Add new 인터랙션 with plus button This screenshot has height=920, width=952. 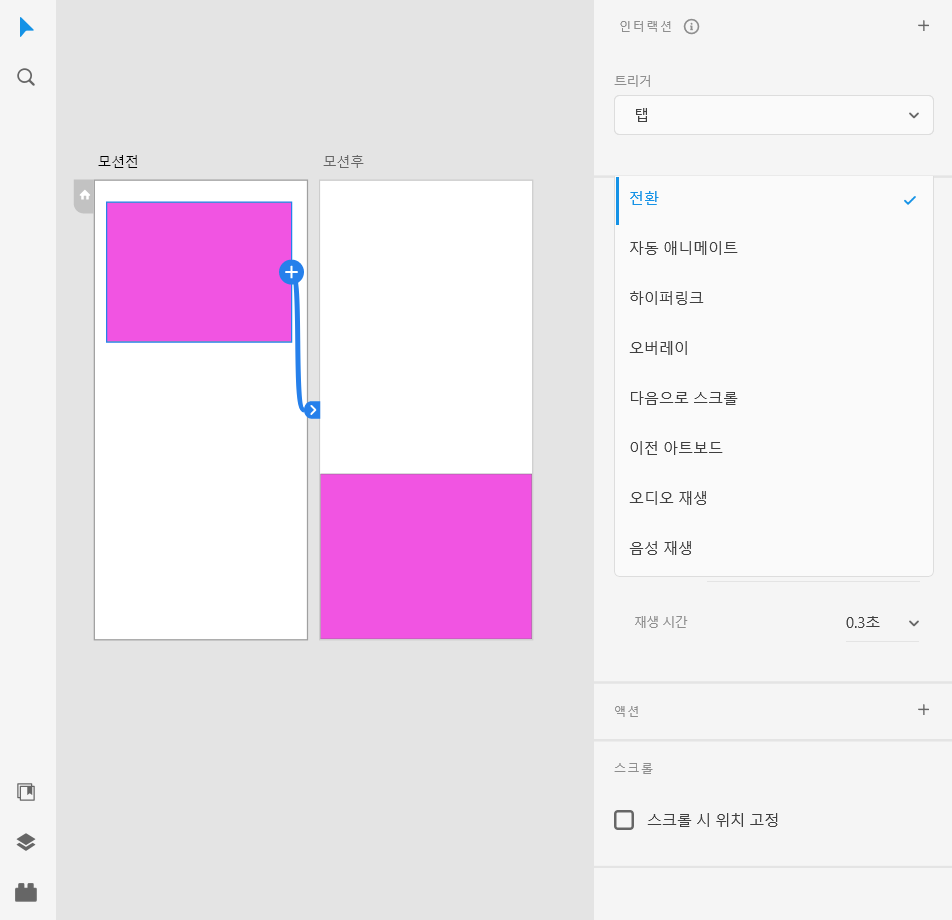click(923, 26)
